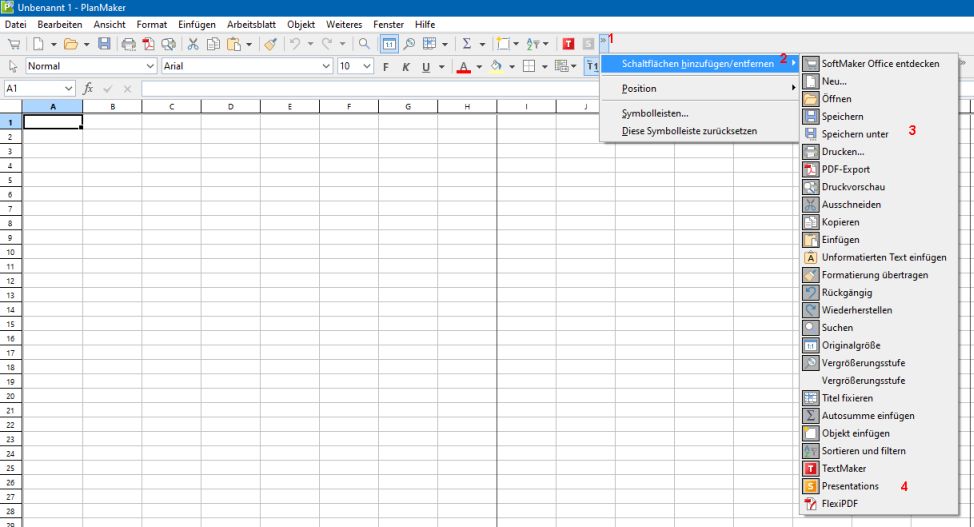Image resolution: width=974 pixels, height=527 pixels.
Task: Click the sort and filter icon in toolbar
Action: [533, 44]
